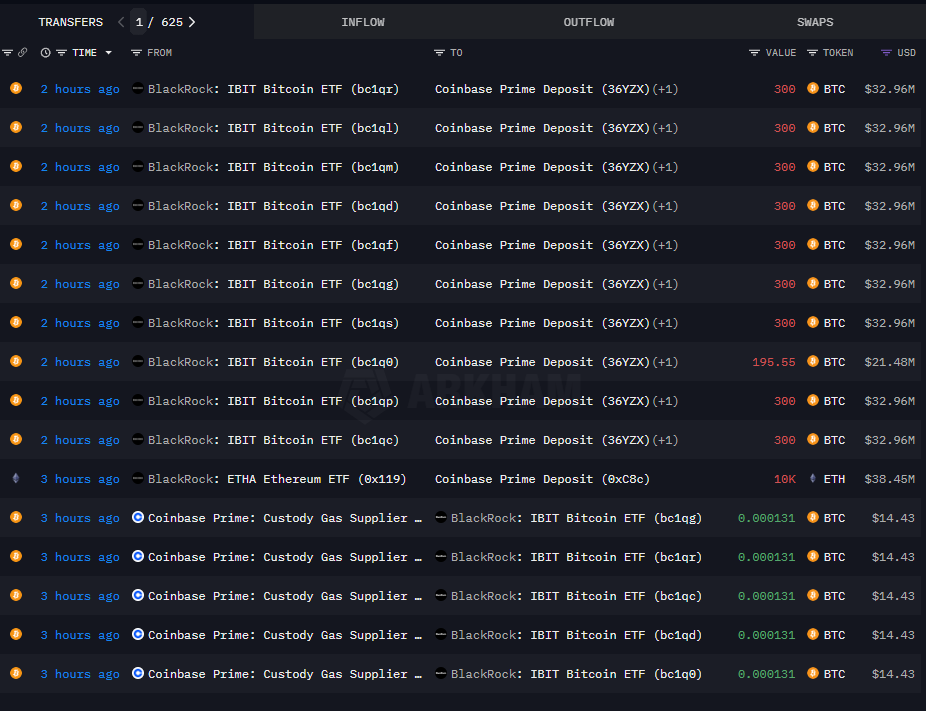
Task: Click BlackRock logo beside recipient IBIT (bc1q0)
Action: 441,673
